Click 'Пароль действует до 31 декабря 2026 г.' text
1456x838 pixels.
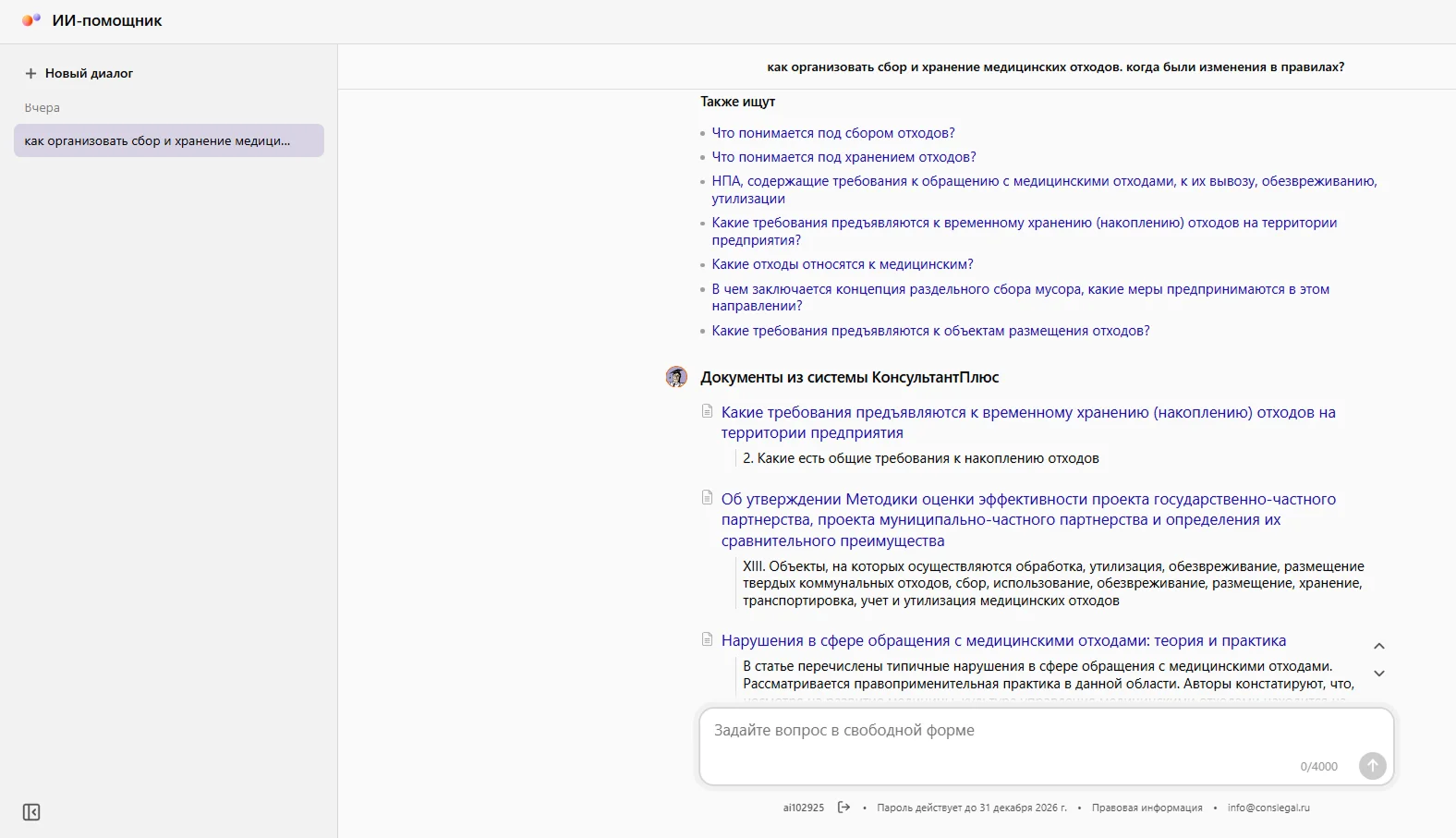[x=972, y=808]
